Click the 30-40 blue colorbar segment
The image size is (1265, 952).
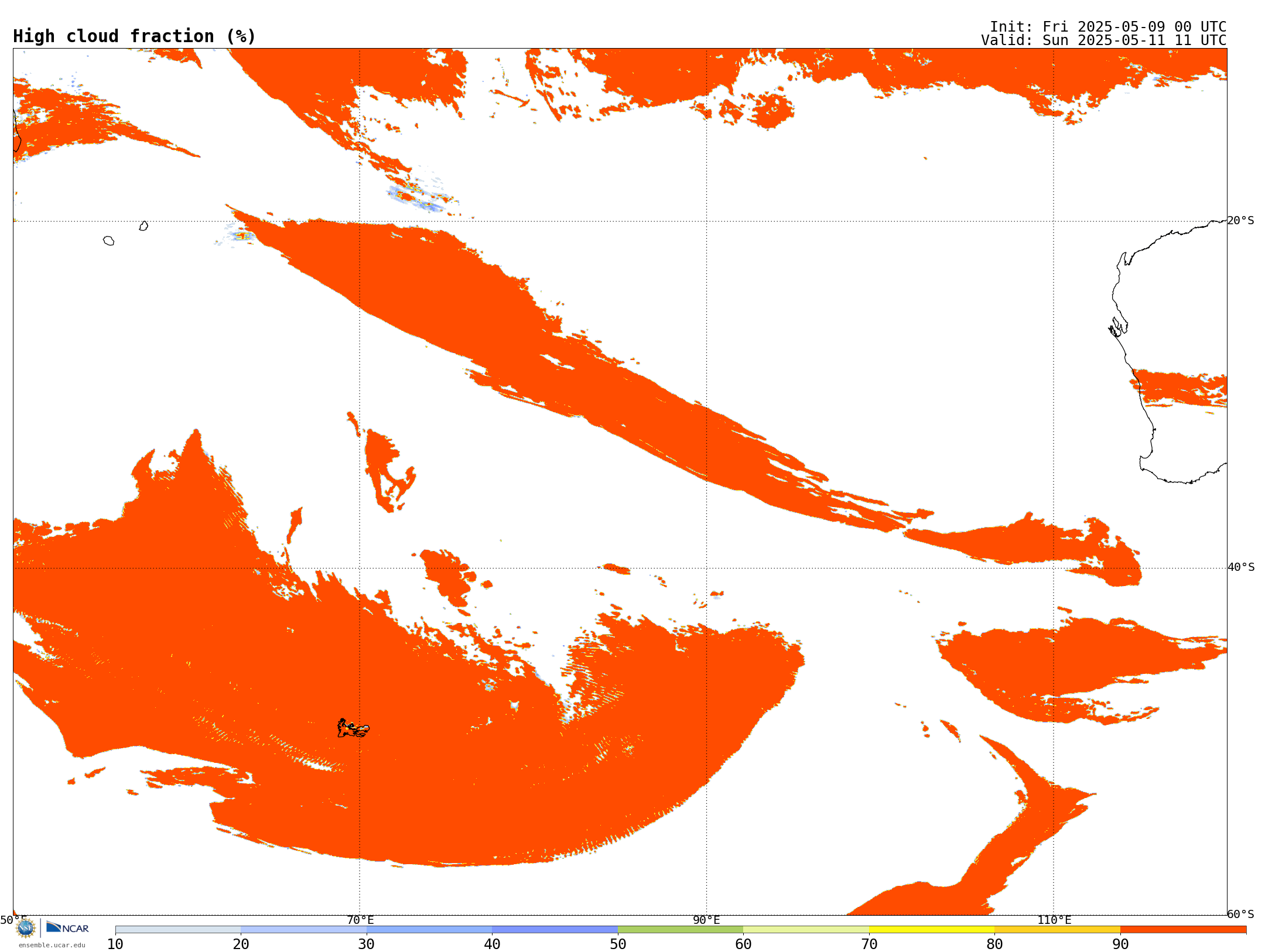429,930
